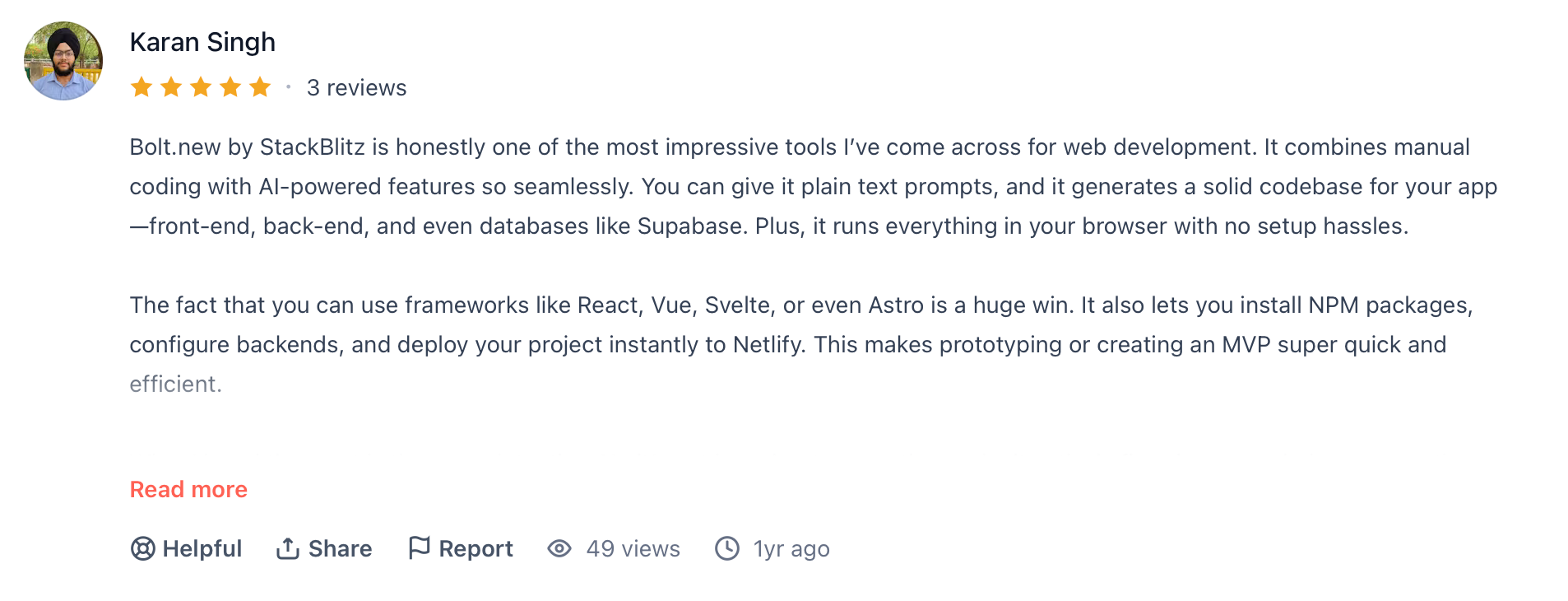Click the fifth rating star
The width and height of the screenshot is (1568, 601).
coord(260,87)
